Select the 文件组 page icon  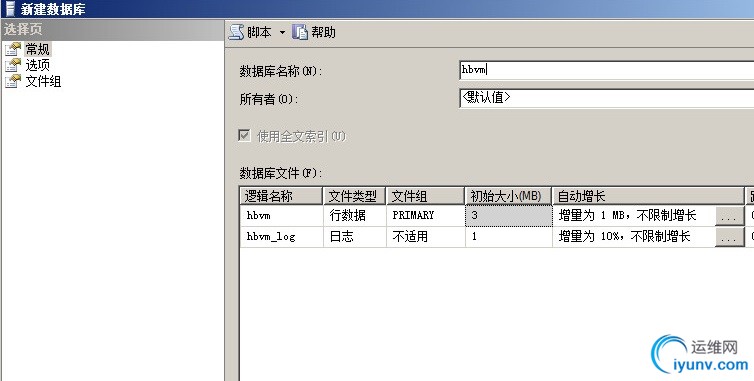[x=13, y=81]
